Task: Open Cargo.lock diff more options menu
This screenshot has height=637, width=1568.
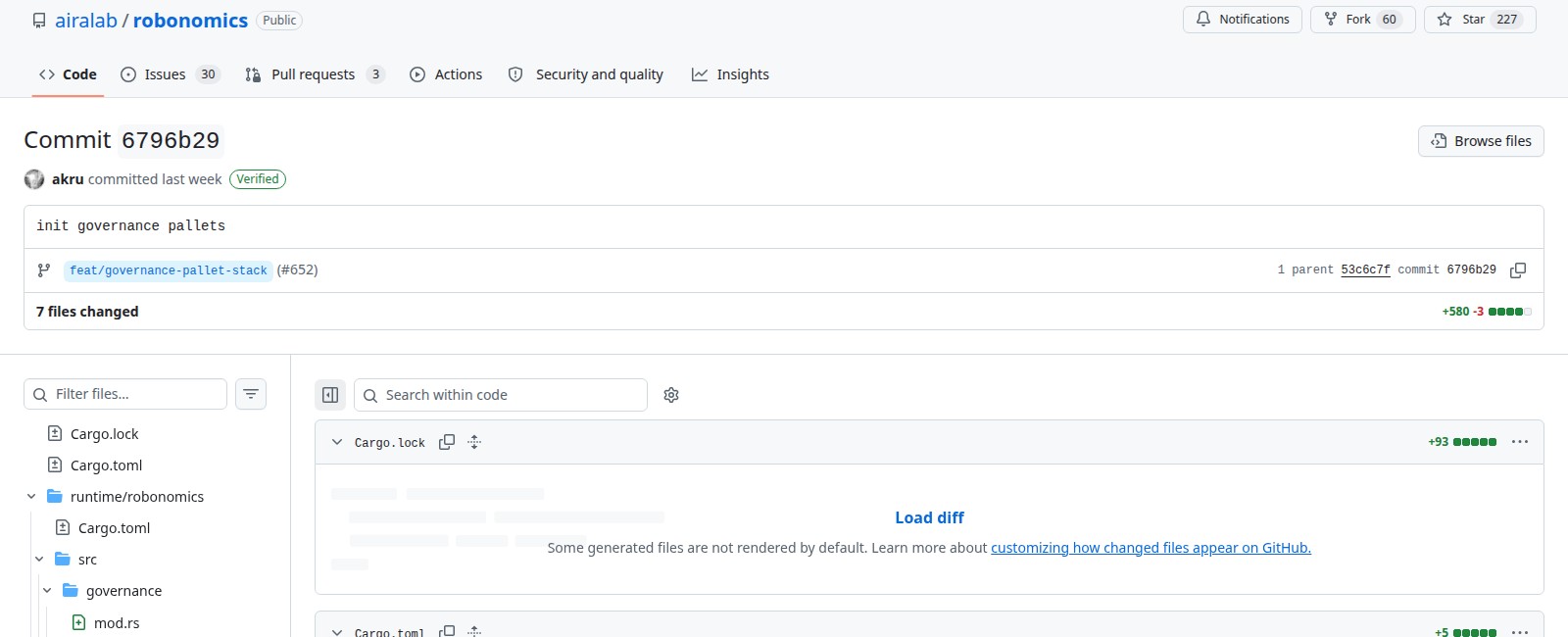Action: coord(1520,442)
